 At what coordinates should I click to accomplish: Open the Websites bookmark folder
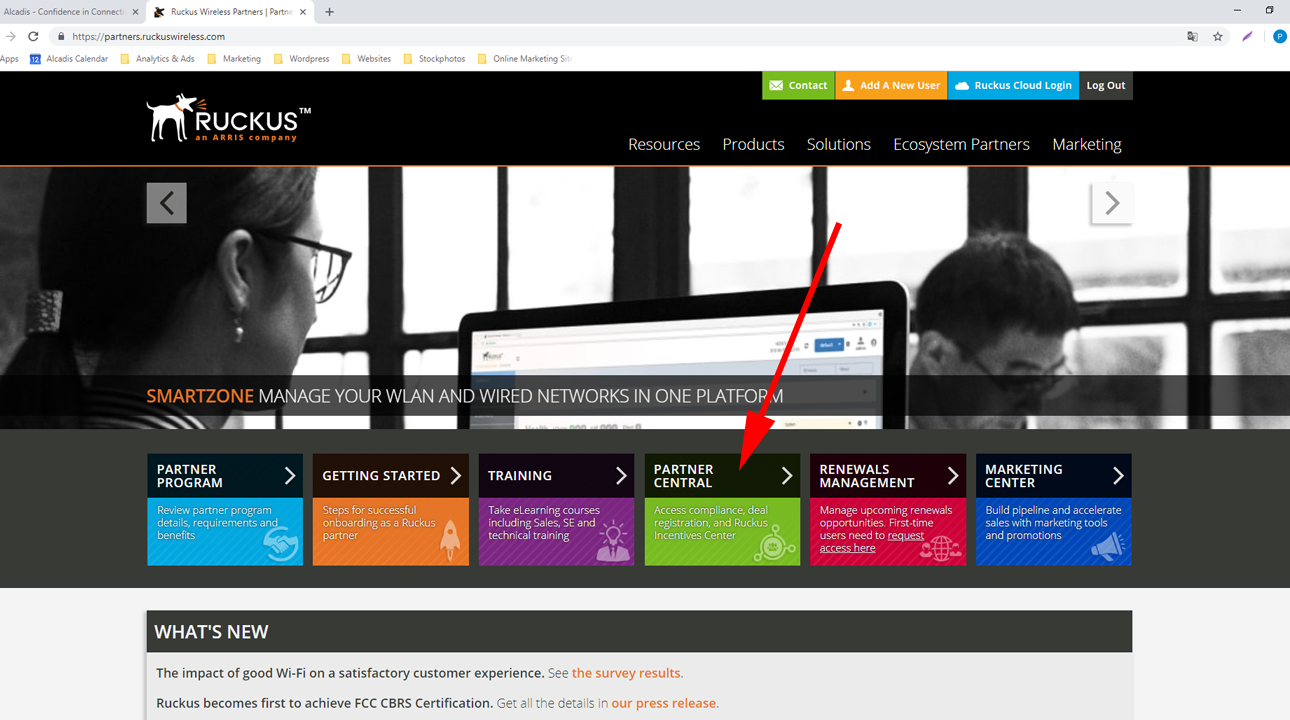coord(366,59)
